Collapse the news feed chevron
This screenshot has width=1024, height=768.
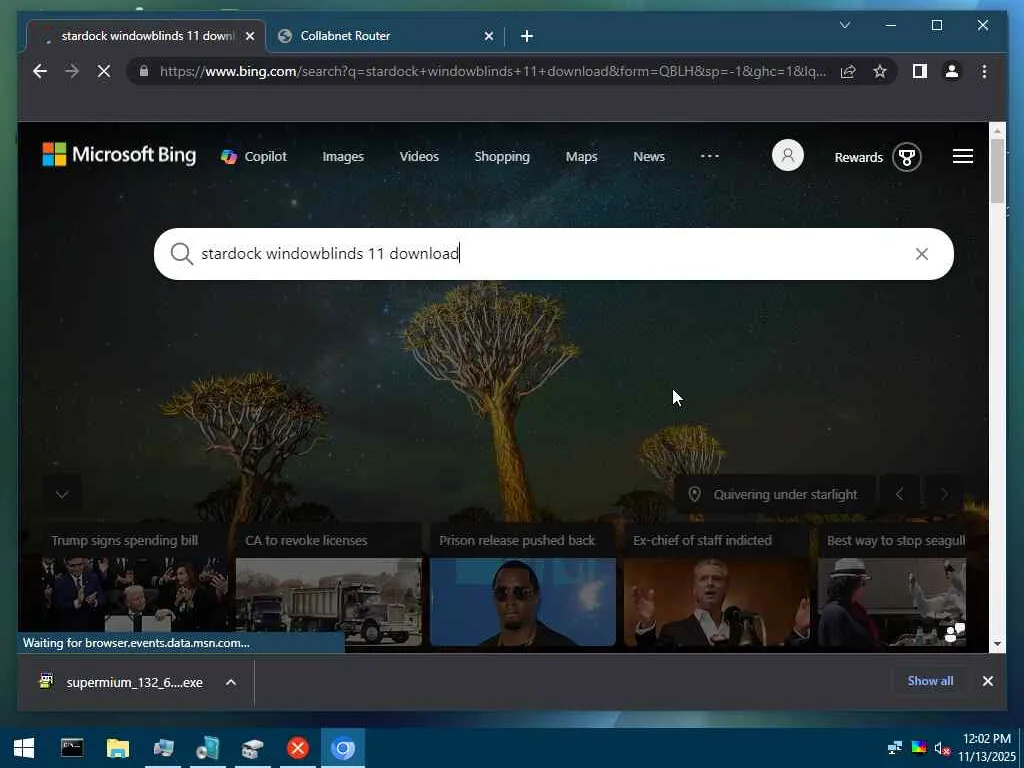click(x=62, y=494)
